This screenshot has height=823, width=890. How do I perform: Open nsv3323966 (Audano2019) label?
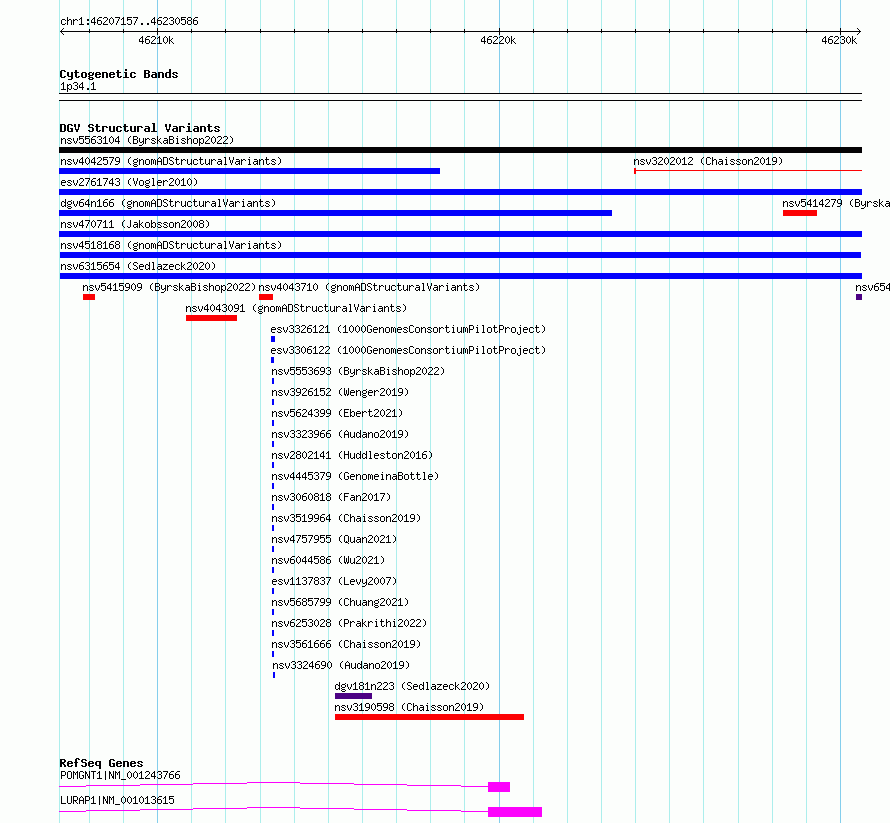[340, 434]
